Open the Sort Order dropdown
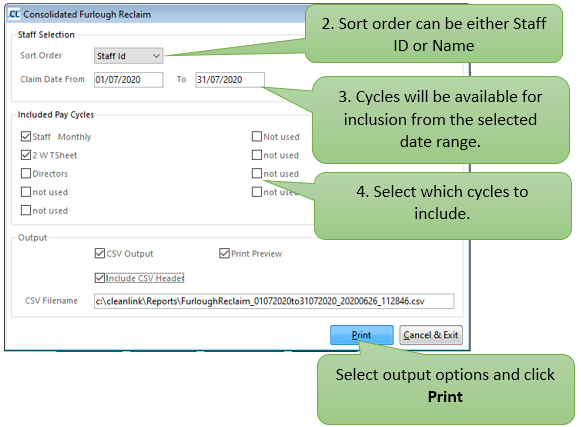 [128, 56]
